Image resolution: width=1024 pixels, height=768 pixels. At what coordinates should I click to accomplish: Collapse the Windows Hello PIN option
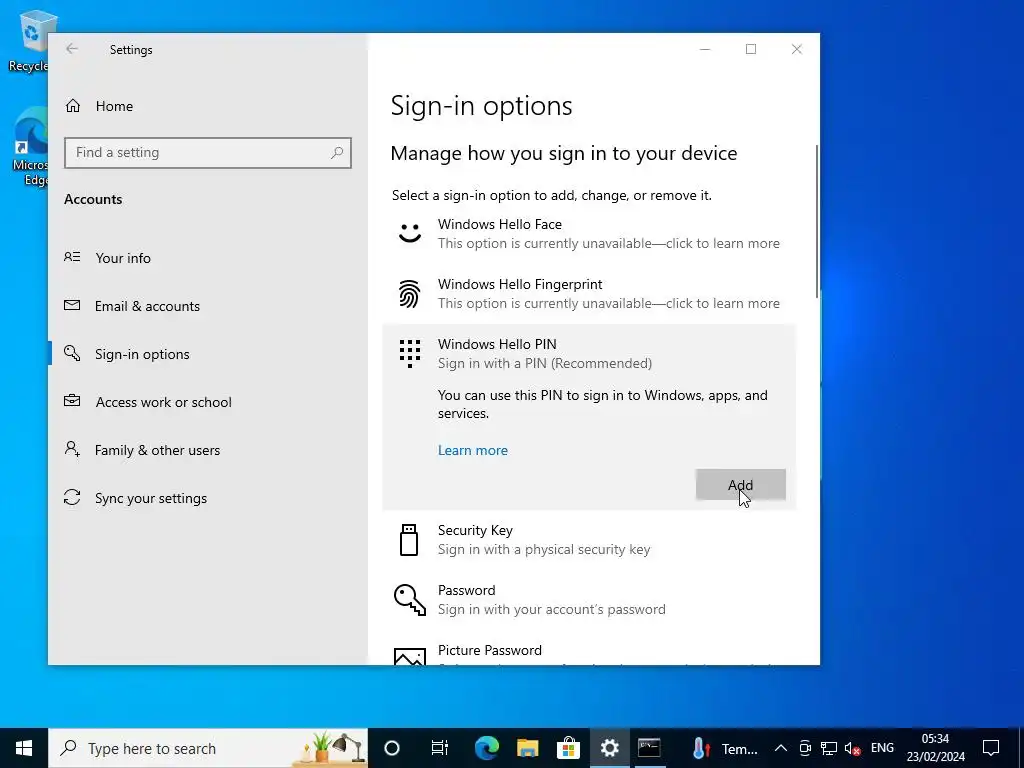(589, 353)
